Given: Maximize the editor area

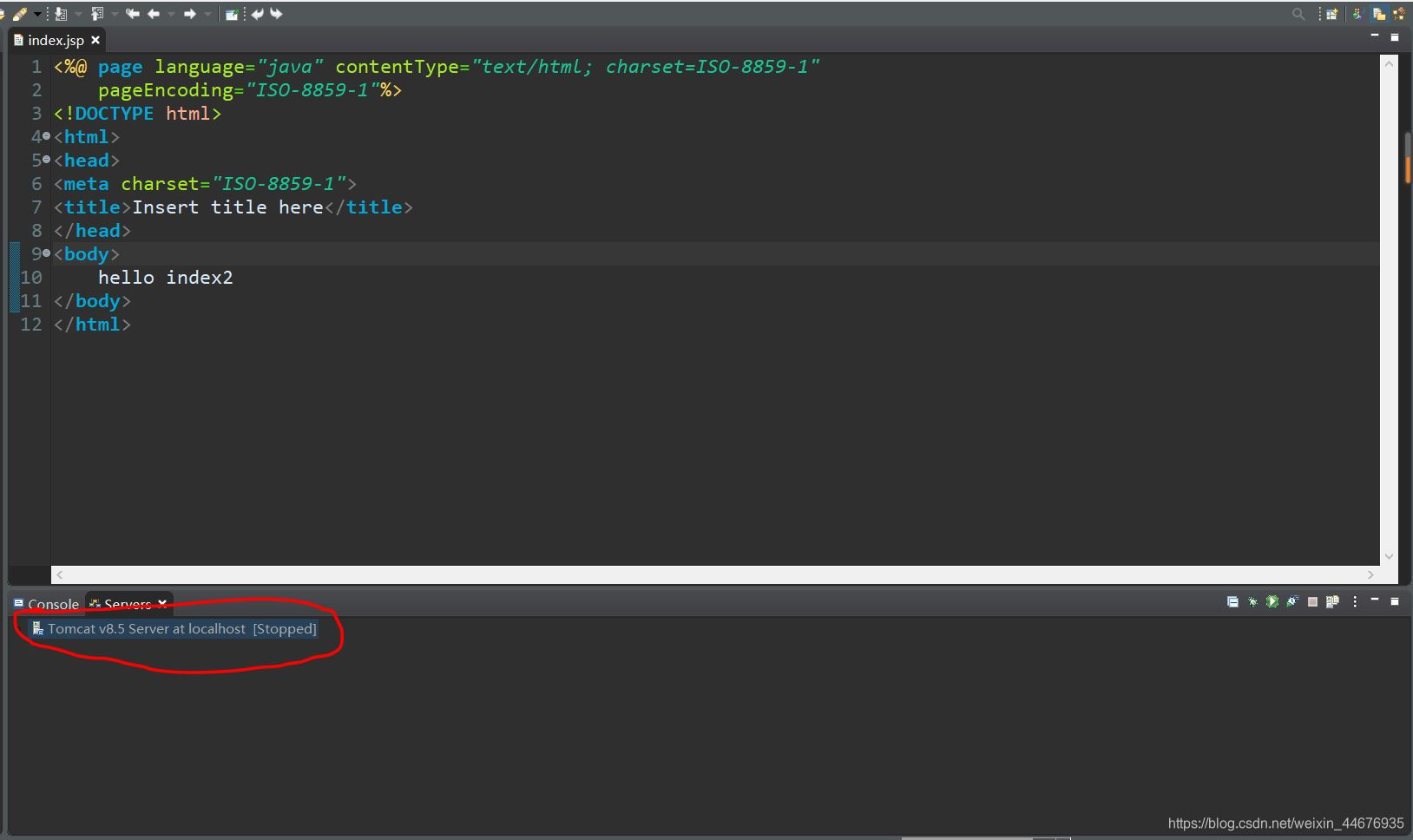Looking at the screenshot, I should [x=1395, y=36].
